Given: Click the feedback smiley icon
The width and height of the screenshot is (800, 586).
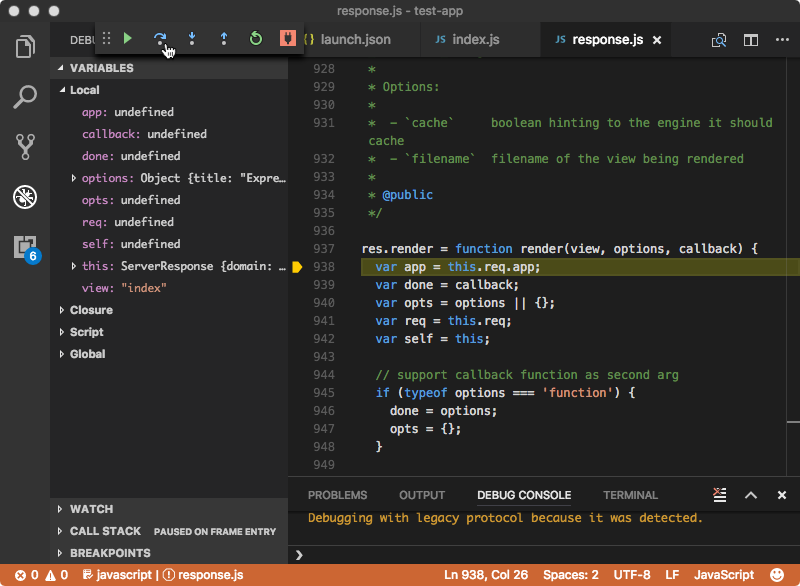Looking at the screenshot, I should [777, 575].
